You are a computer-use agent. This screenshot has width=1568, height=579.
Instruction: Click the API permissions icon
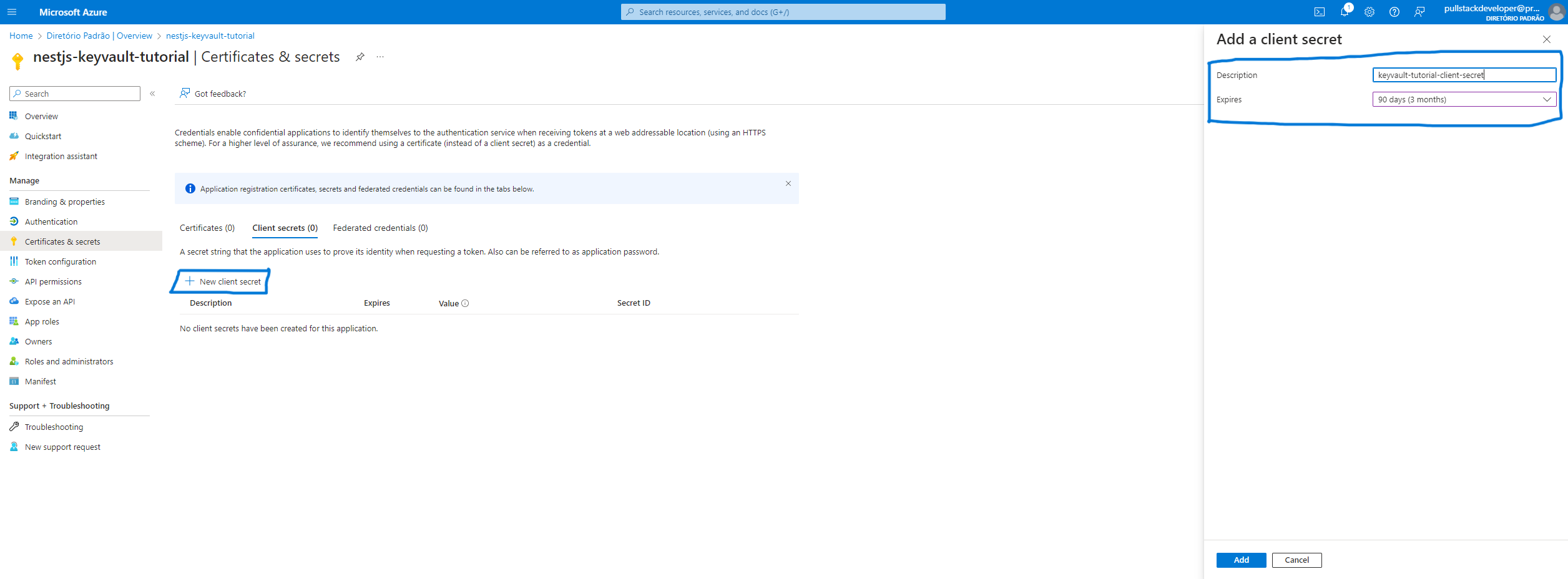[14, 281]
